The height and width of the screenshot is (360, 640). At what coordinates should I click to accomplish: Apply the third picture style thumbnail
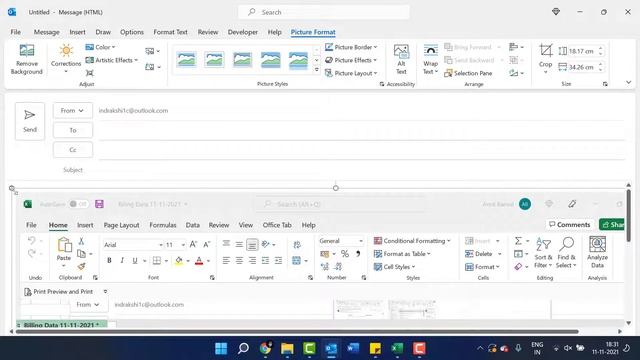tap(242, 60)
